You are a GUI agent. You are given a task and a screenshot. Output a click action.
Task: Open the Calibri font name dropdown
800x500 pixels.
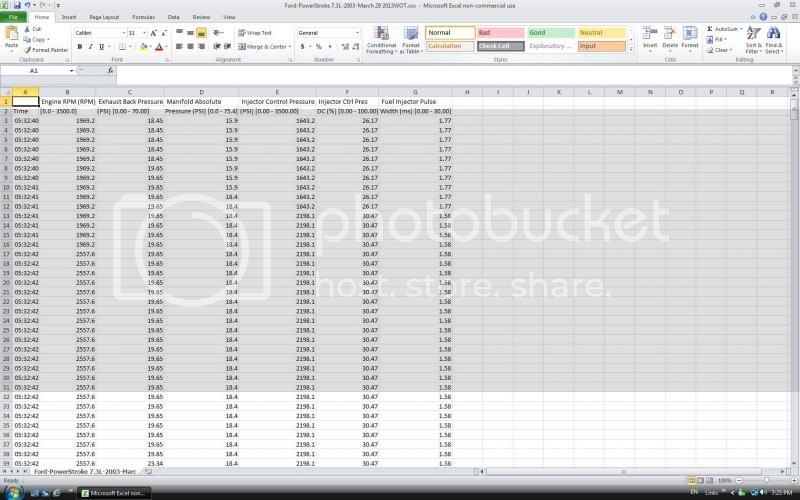pos(123,33)
